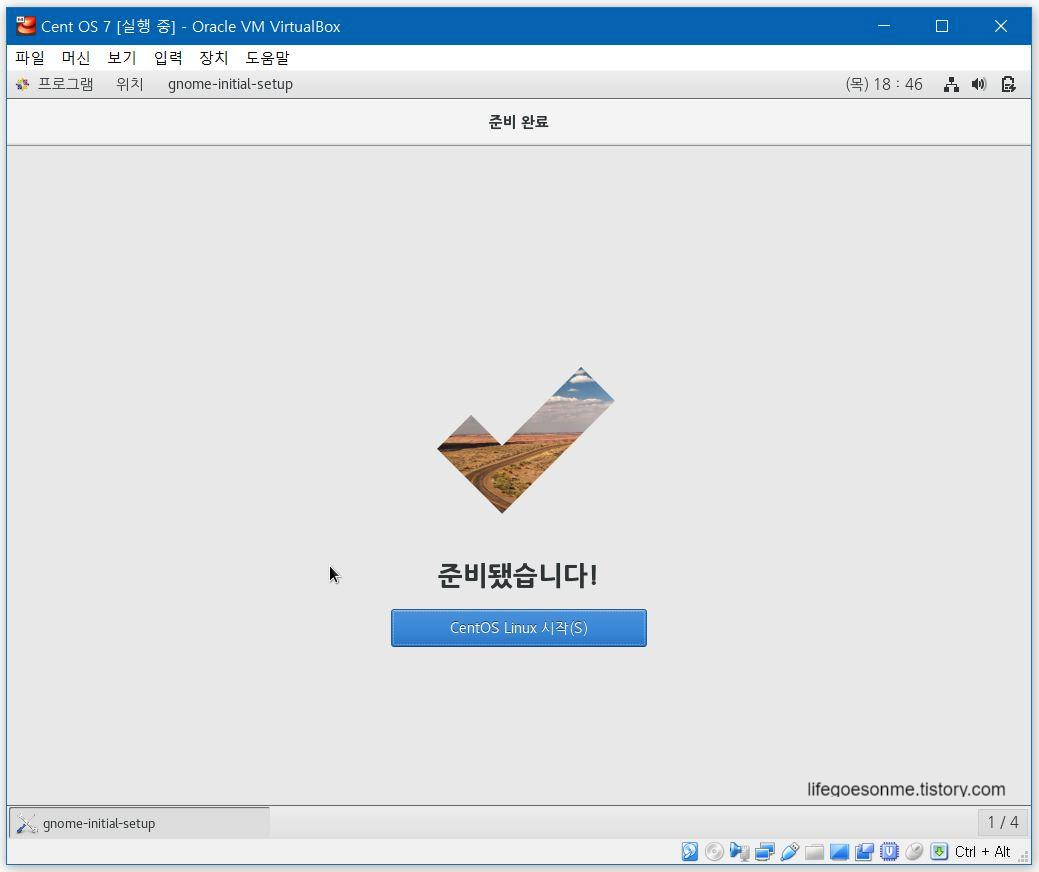
Task: Click the audio status icon in VirtualBox bar
Action: (x=739, y=851)
